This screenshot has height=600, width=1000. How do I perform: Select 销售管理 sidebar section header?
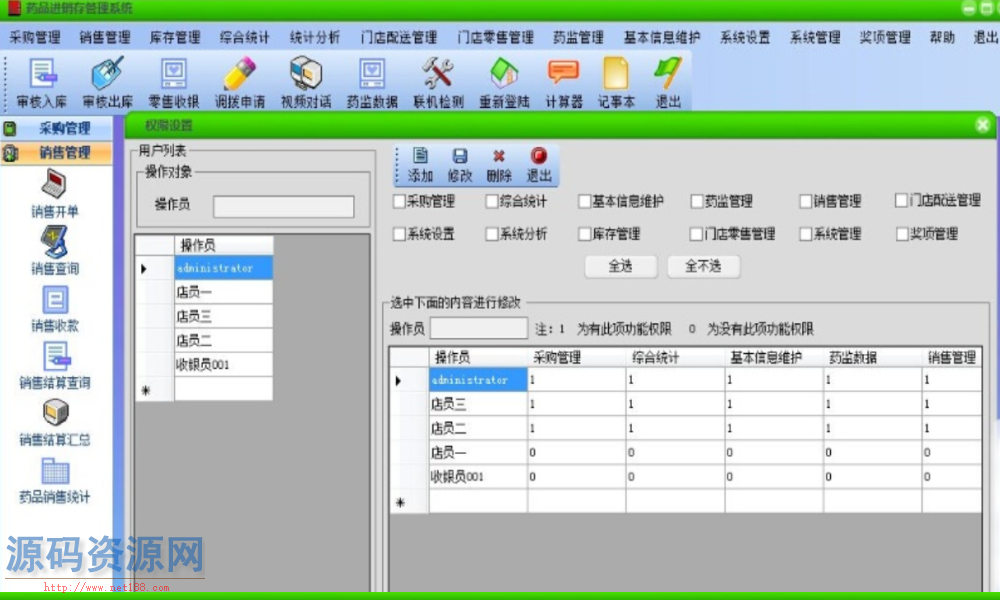pyautogui.click(x=57, y=152)
